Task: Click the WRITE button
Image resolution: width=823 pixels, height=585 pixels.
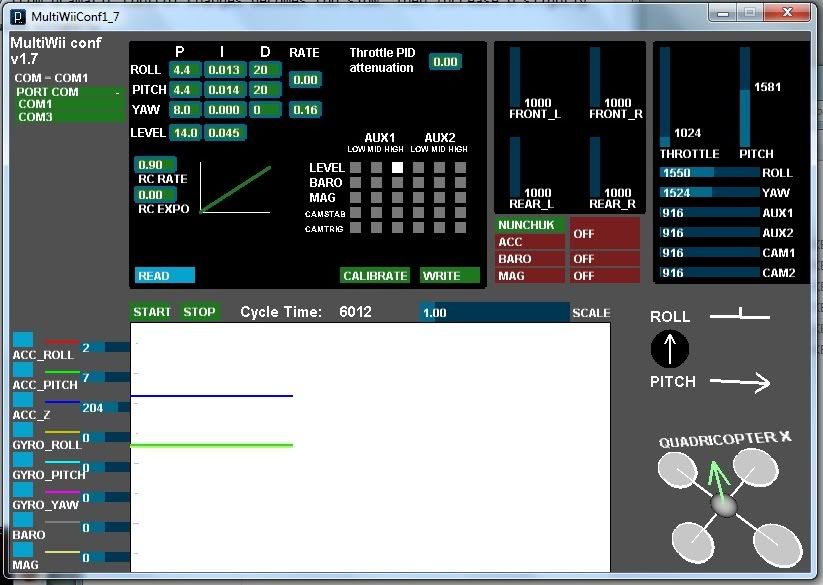Action: [450, 275]
